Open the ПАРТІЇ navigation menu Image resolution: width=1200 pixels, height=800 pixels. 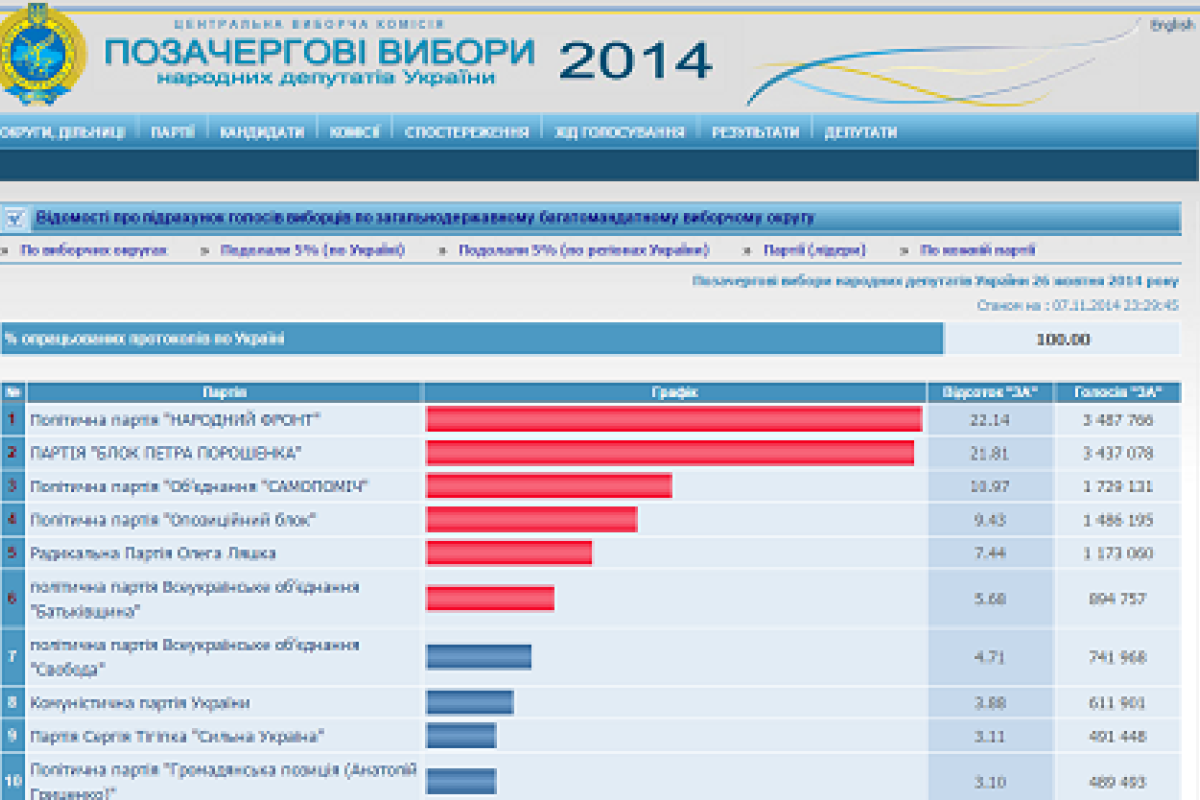pyautogui.click(x=171, y=130)
